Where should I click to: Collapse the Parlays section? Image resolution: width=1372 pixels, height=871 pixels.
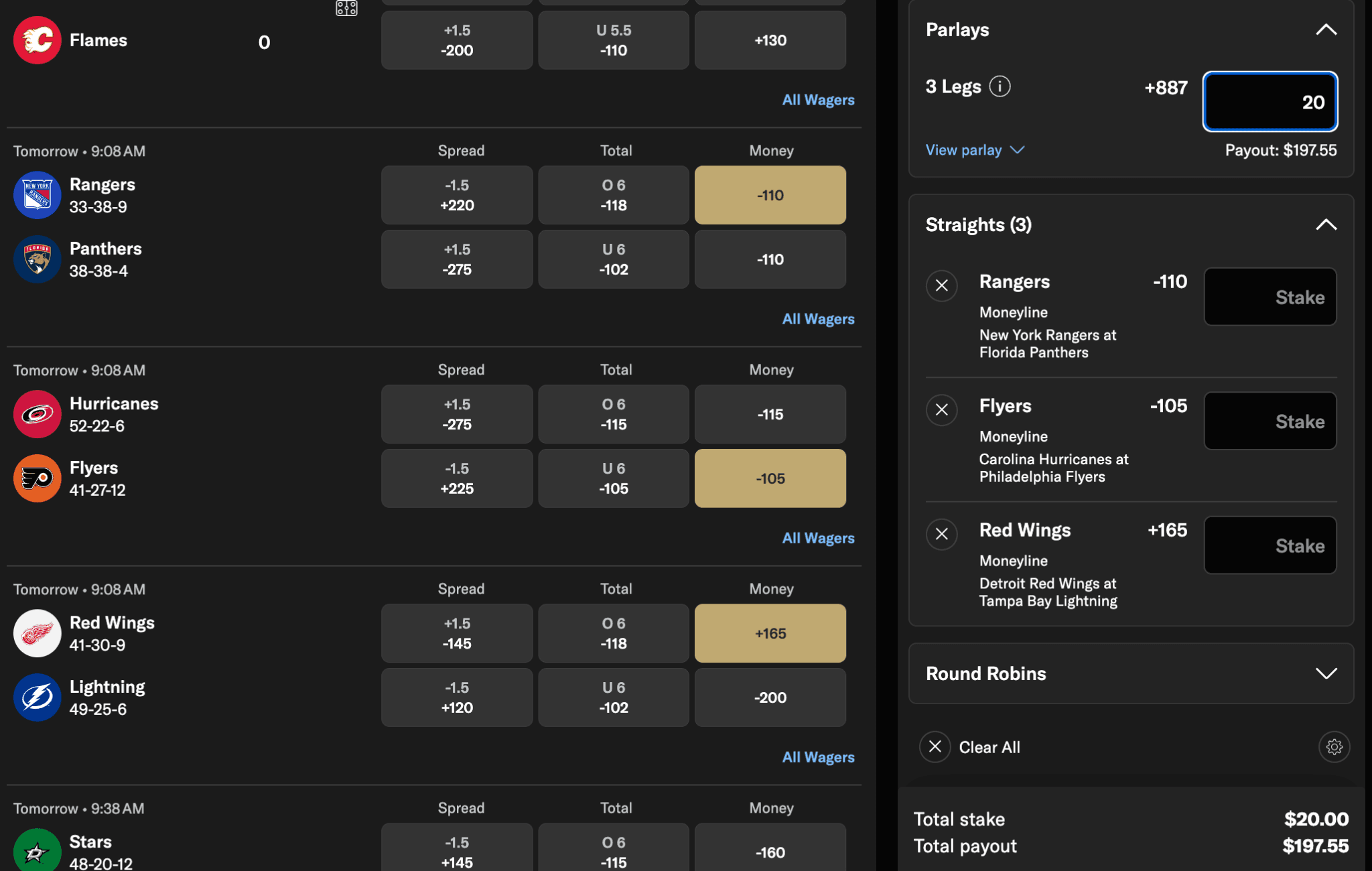pyautogui.click(x=1327, y=29)
